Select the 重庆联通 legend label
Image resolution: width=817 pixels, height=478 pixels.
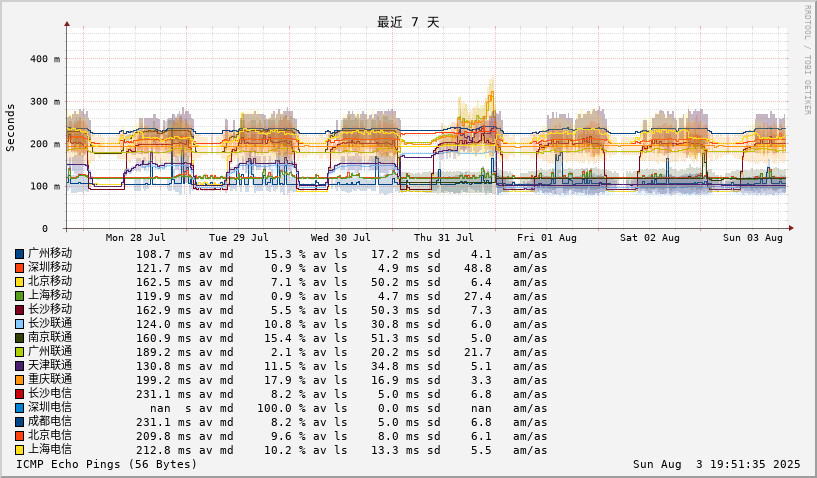tap(50, 380)
